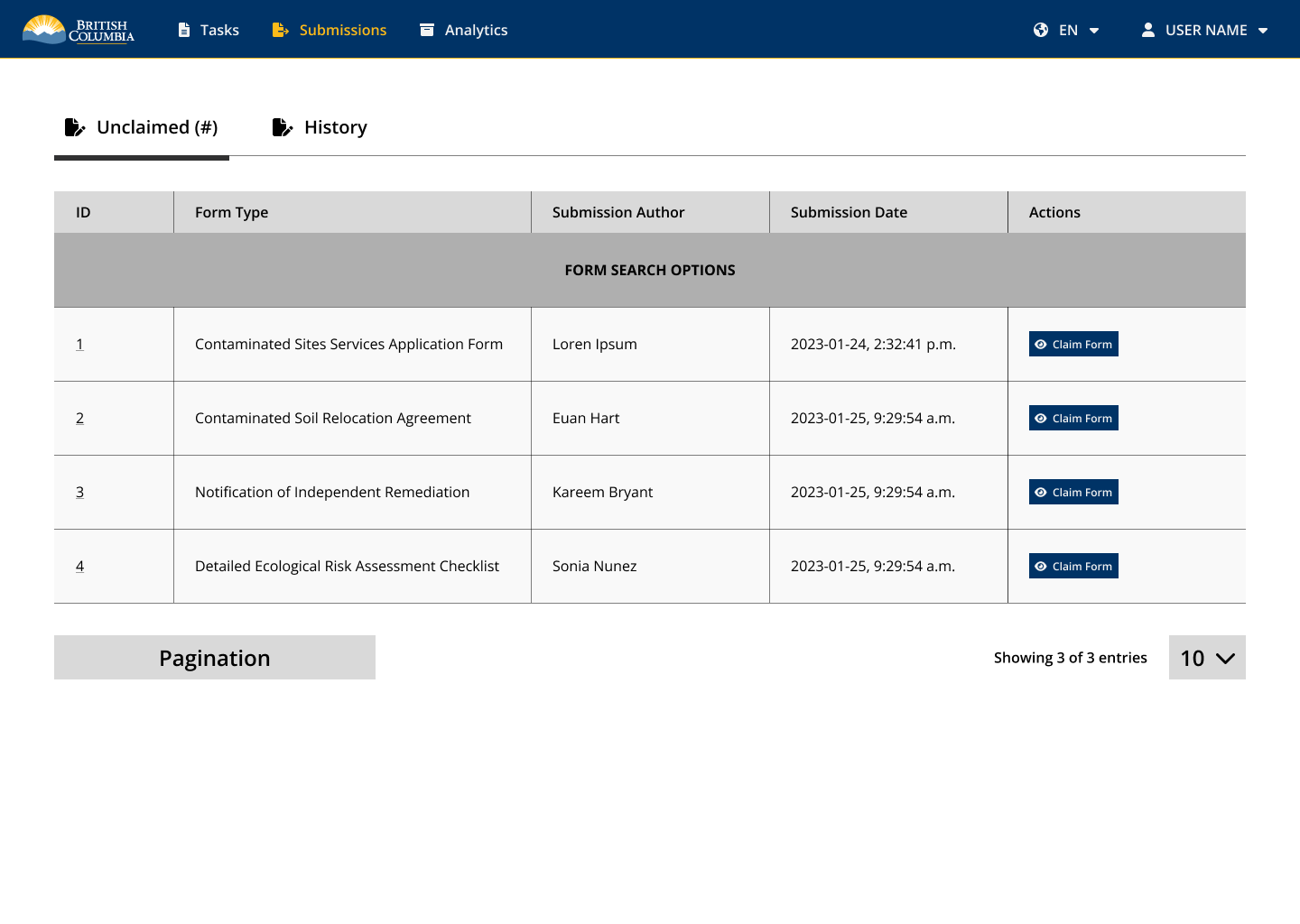Viewport: 1300px width, 924px height.
Task: Click the History tab file icon
Action: [283, 127]
